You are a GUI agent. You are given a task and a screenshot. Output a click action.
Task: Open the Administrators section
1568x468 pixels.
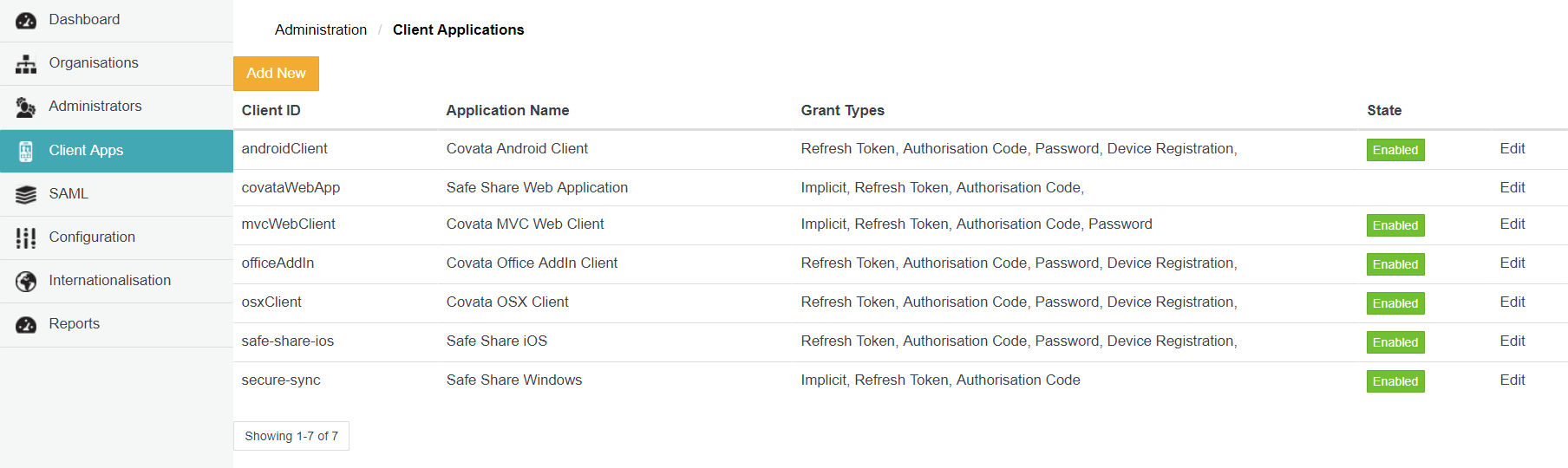coord(116,107)
